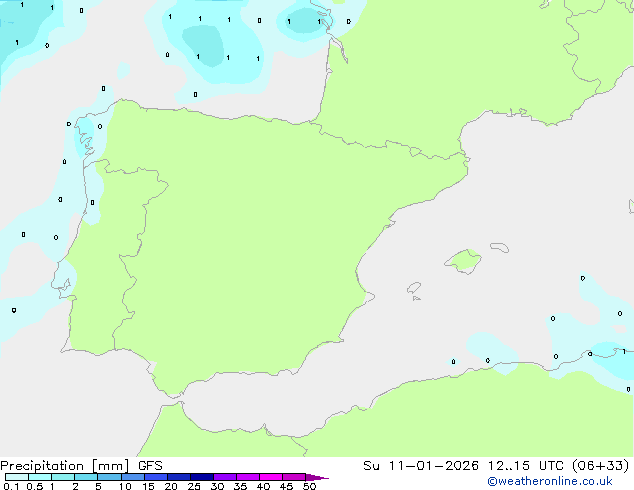
Task: Select the 10–15 mm legend color
Action: click(x=133, y=477)
